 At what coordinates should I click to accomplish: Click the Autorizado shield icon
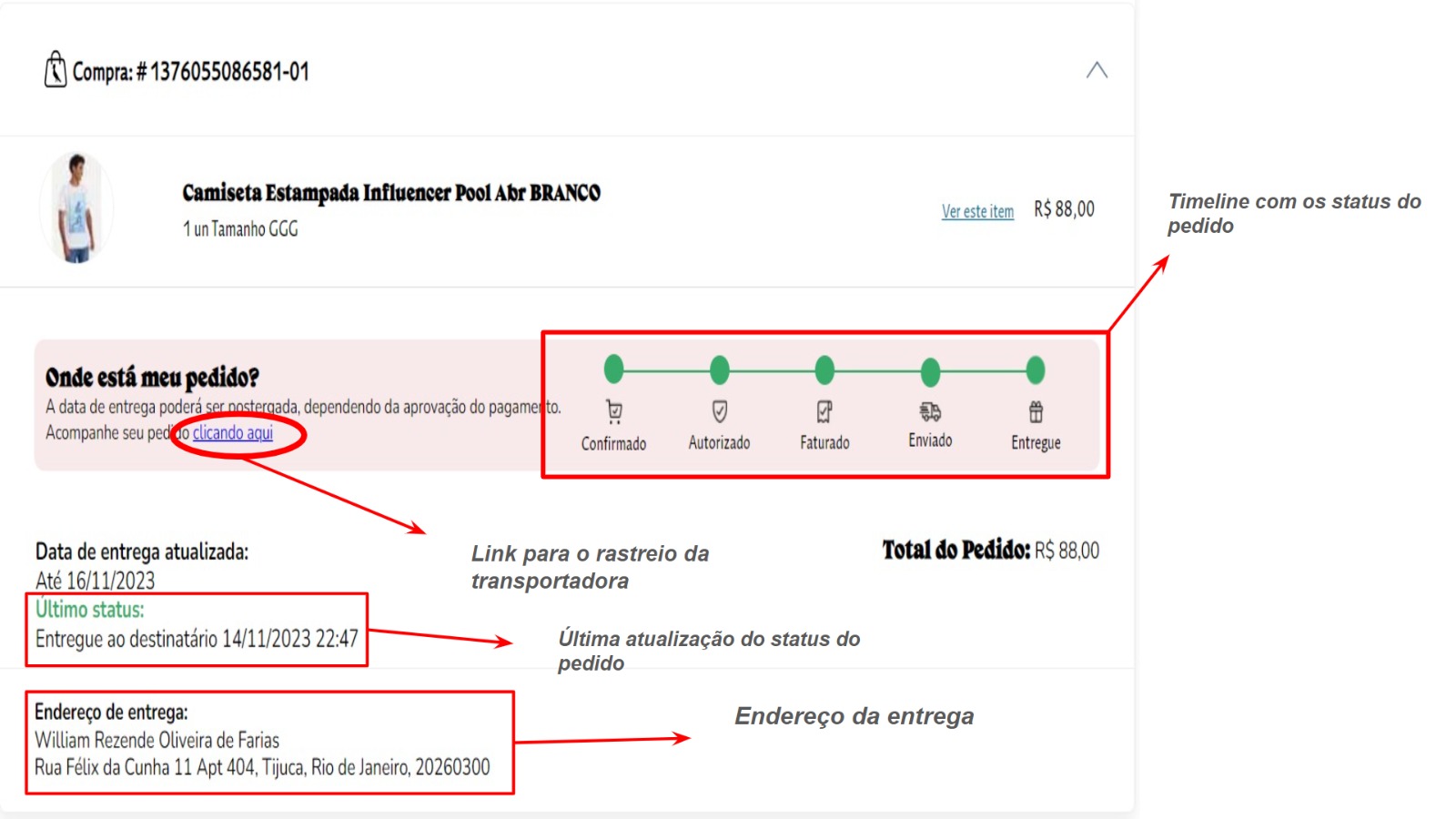point(720,412)
